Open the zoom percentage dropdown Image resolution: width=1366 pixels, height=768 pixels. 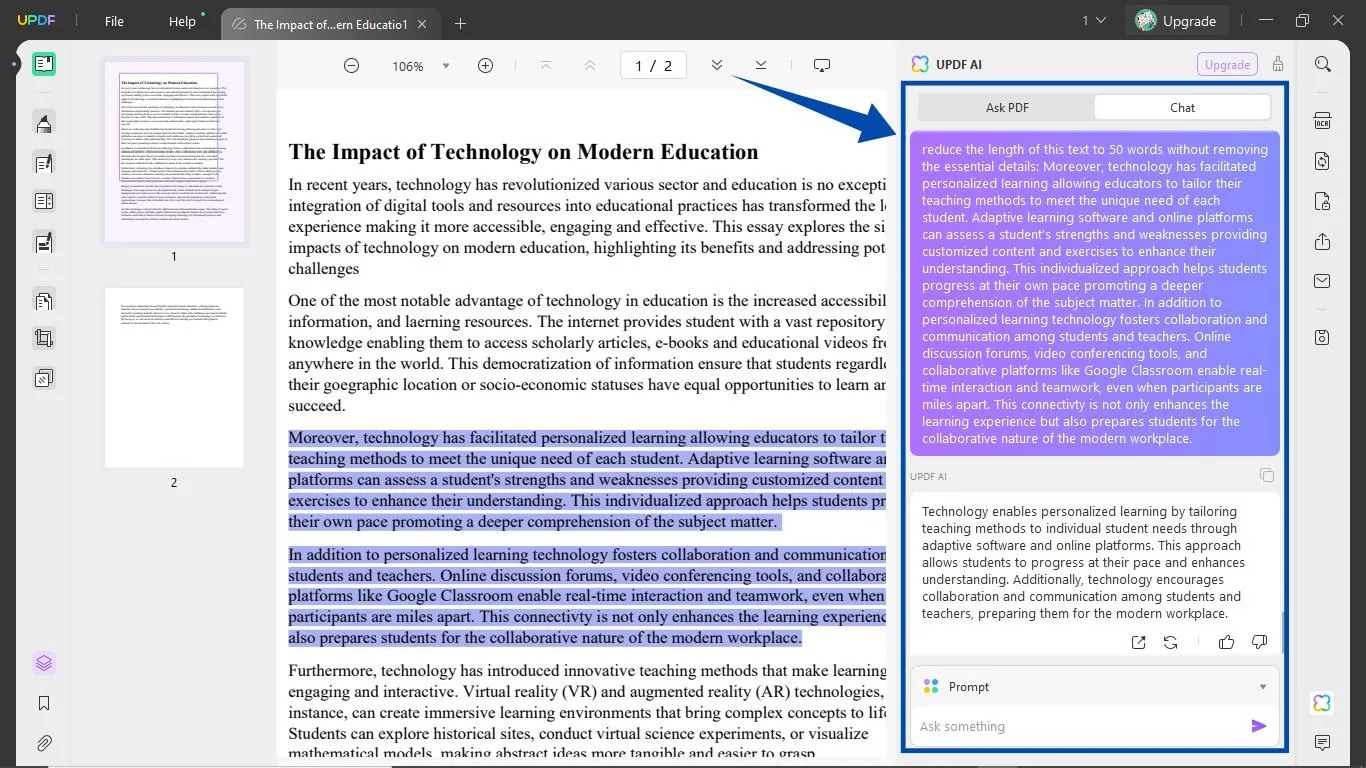click(445, 66)
